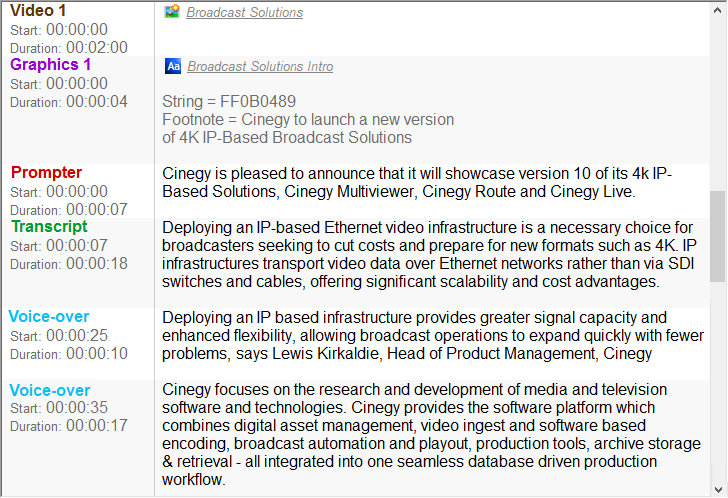Select the Voice-over label starting at 00:00:25
728x498 pixels.
tap(50, 317)
